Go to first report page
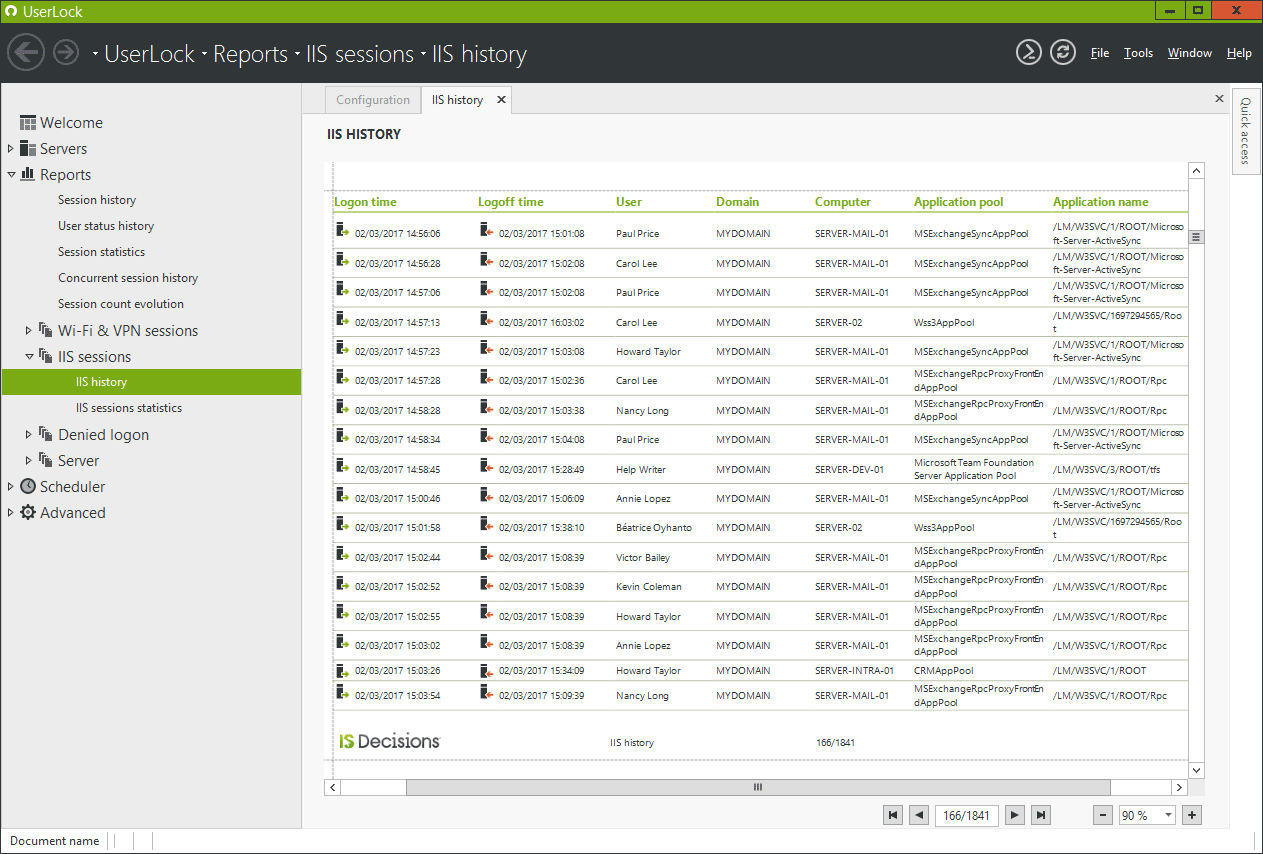The image size is (1263, 854). click(893, 815)
